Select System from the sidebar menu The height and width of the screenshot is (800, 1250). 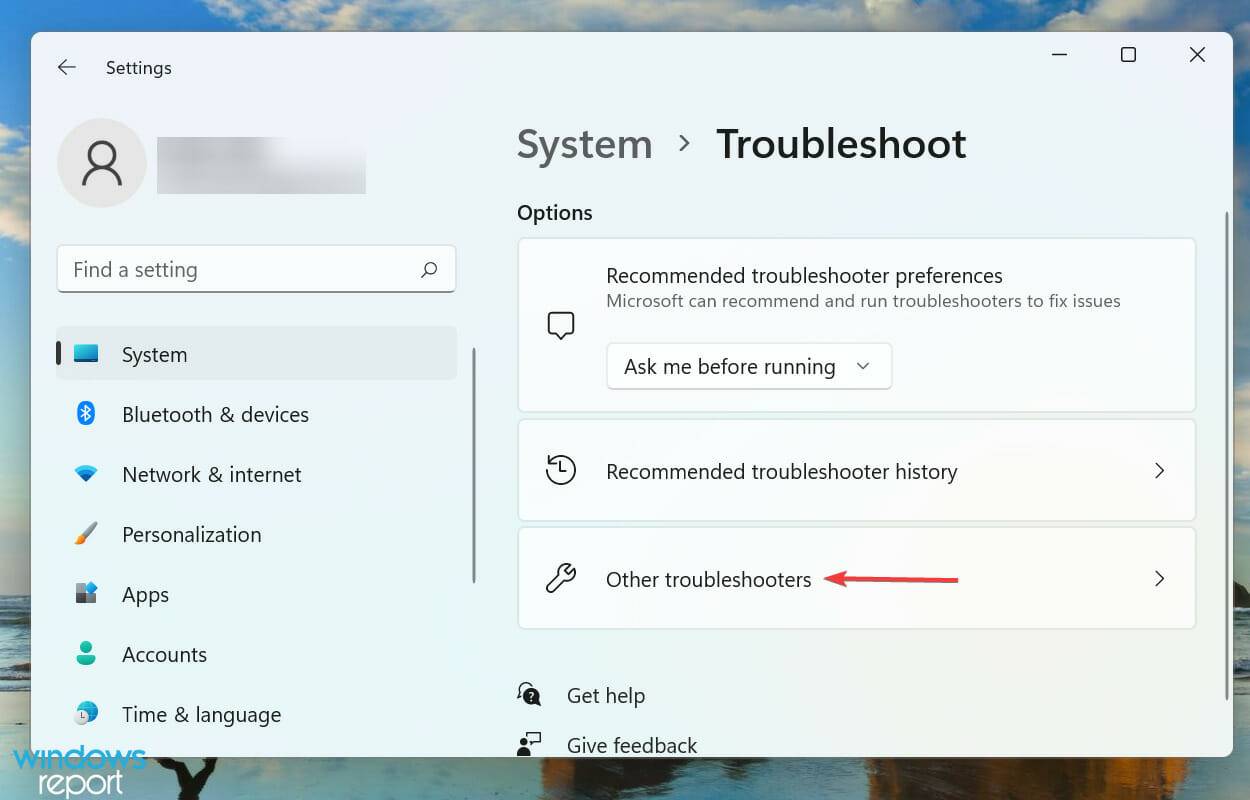pyautogui.click(x=154, y=354)
